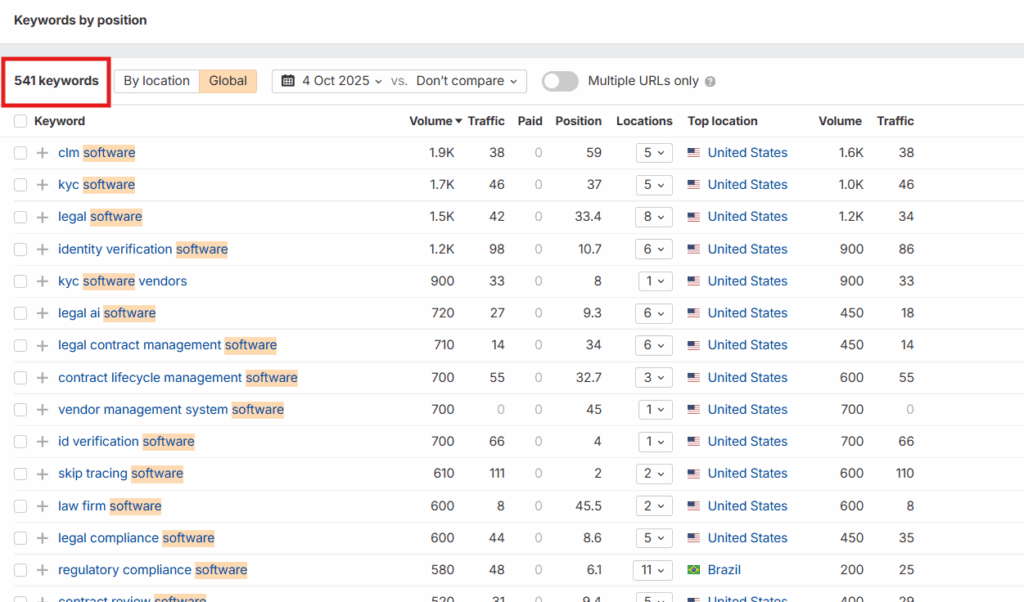Enable the Multiple URLs only toggle
1024x602 pixels.
click(560, 81)
